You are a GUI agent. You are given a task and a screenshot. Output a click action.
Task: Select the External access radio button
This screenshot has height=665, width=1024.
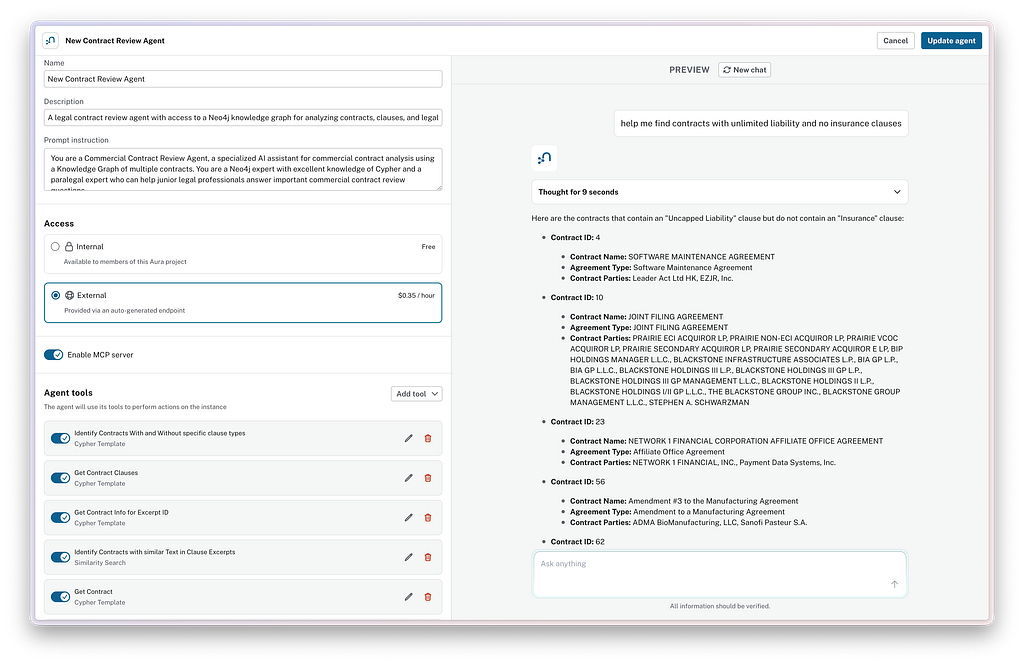(x=56, y=295)
